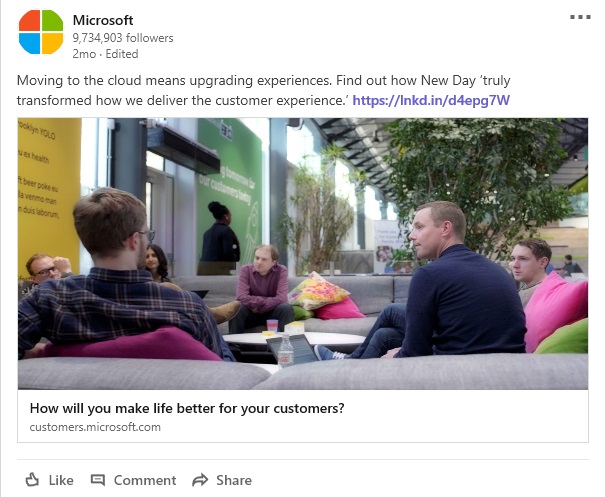Click the '2mo · Edited' timestamp

coord(105,54)
